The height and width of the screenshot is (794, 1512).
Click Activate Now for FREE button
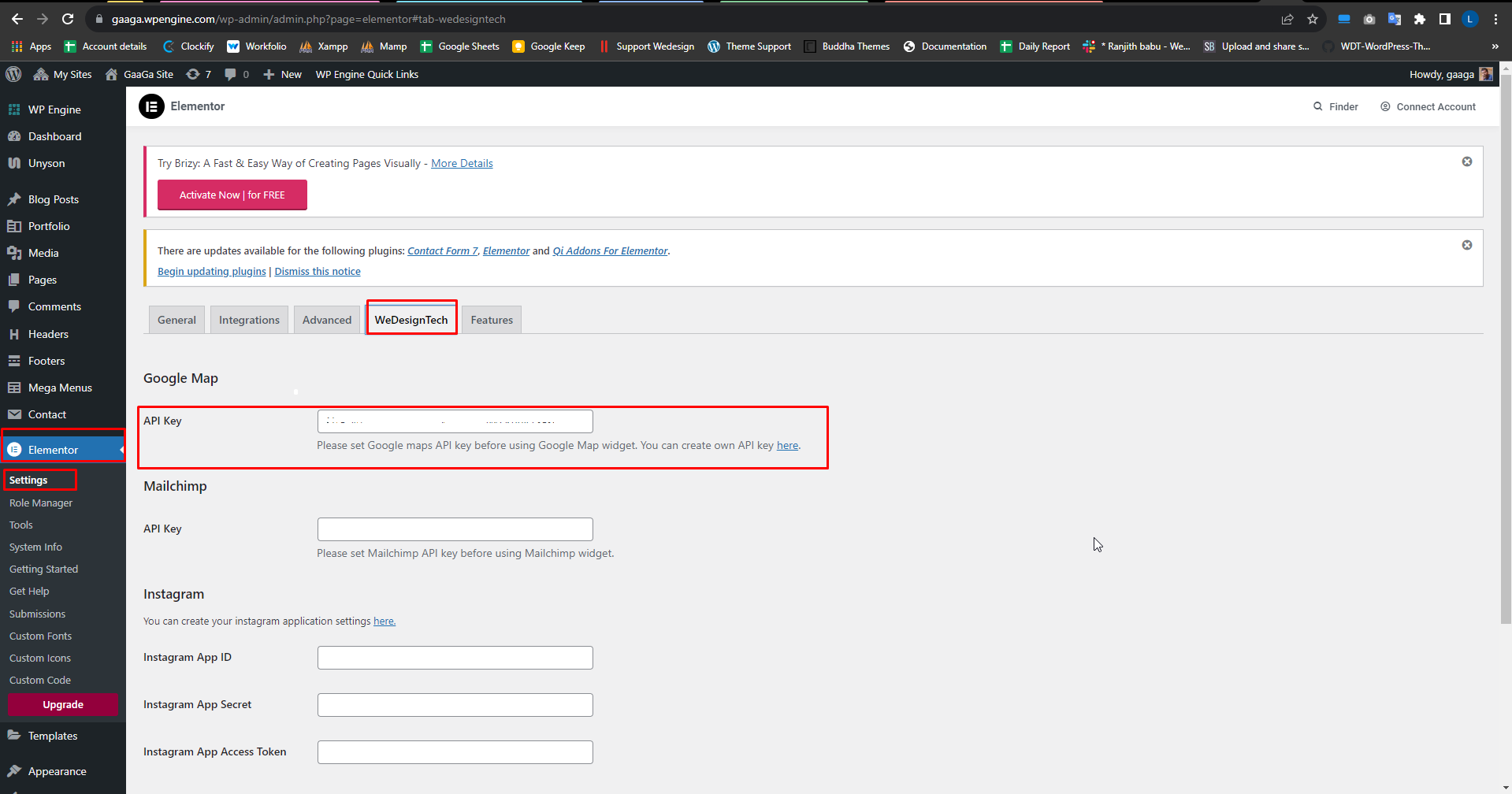pos(232,195)
